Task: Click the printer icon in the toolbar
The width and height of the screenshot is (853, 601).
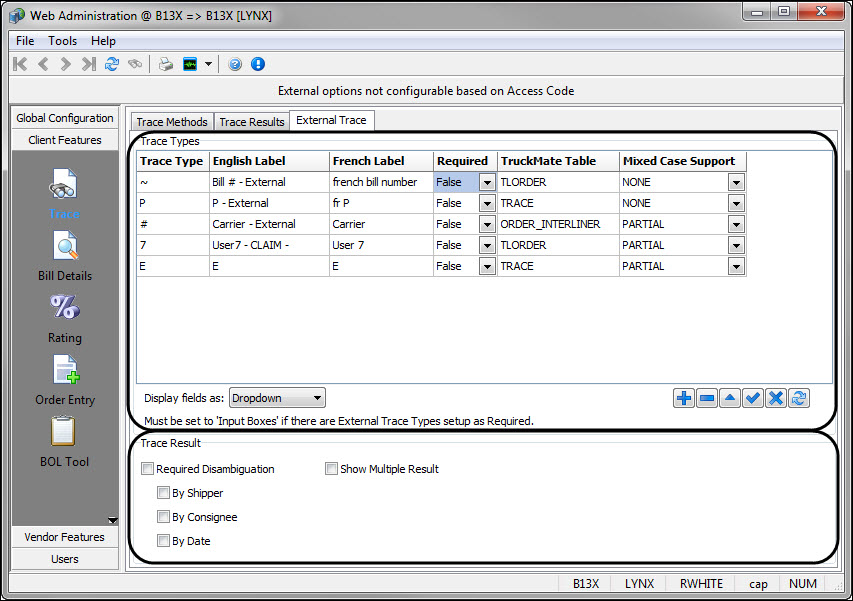Action: [166, 64]
